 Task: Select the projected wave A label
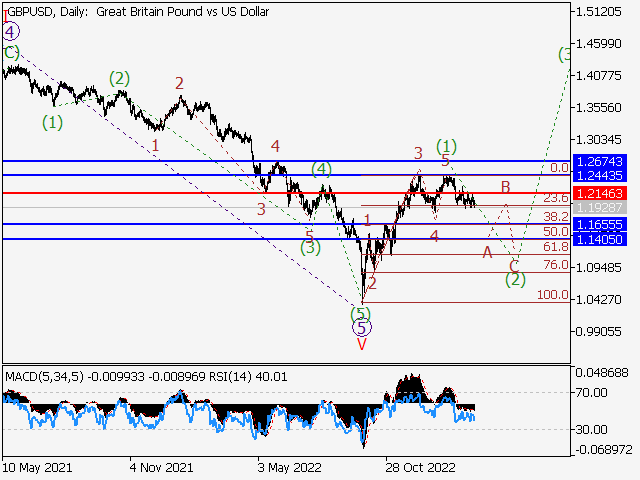(487, 253)
